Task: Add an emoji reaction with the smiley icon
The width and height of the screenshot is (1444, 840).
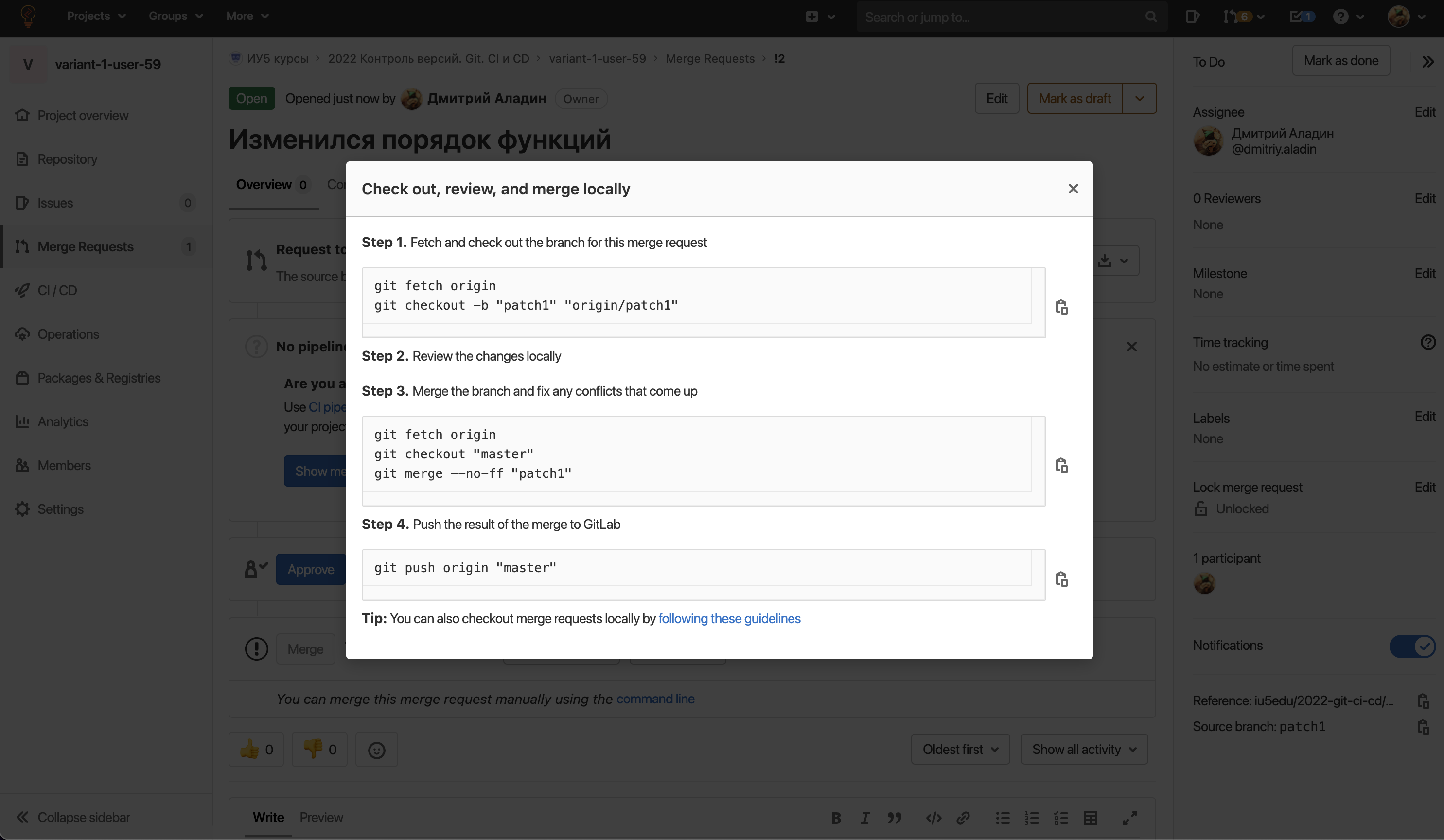Action: [376, 750]
